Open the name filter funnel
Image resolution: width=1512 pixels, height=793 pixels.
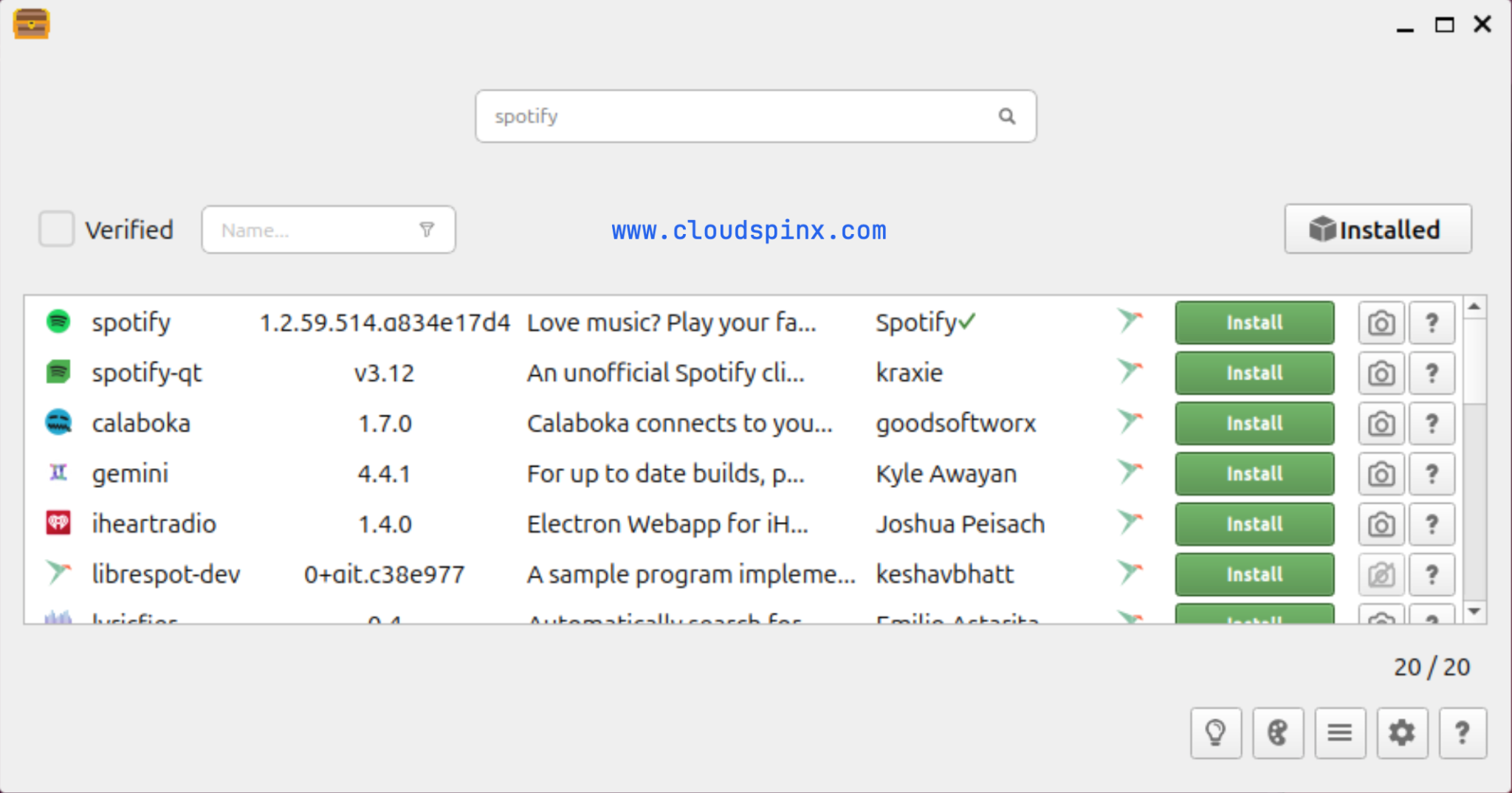pos(428,230)
